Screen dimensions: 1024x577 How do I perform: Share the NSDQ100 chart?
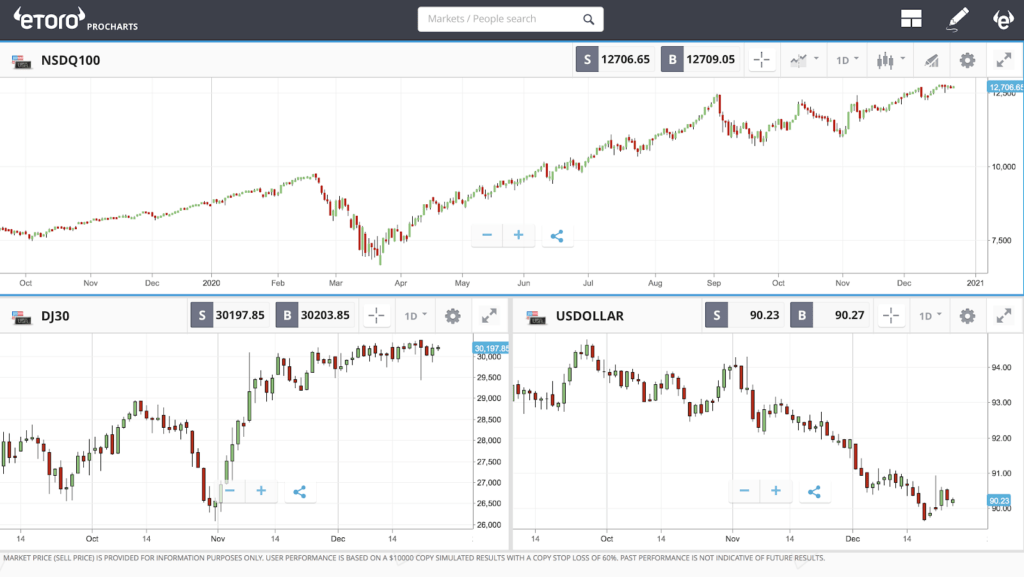[x=556, y=236]
